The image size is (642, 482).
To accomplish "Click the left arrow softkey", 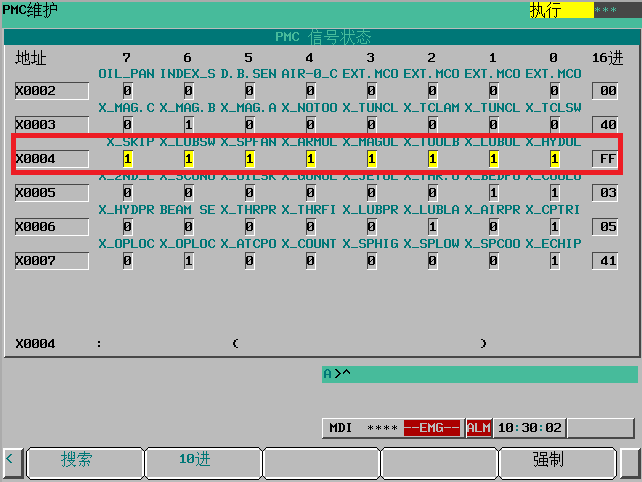I will [11, 460].
